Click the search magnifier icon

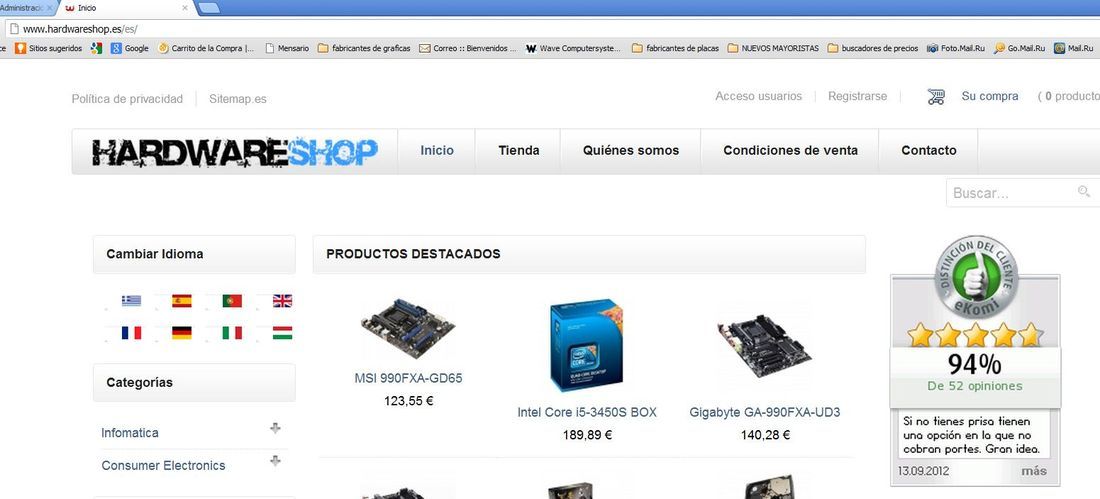coord(1084,192)
